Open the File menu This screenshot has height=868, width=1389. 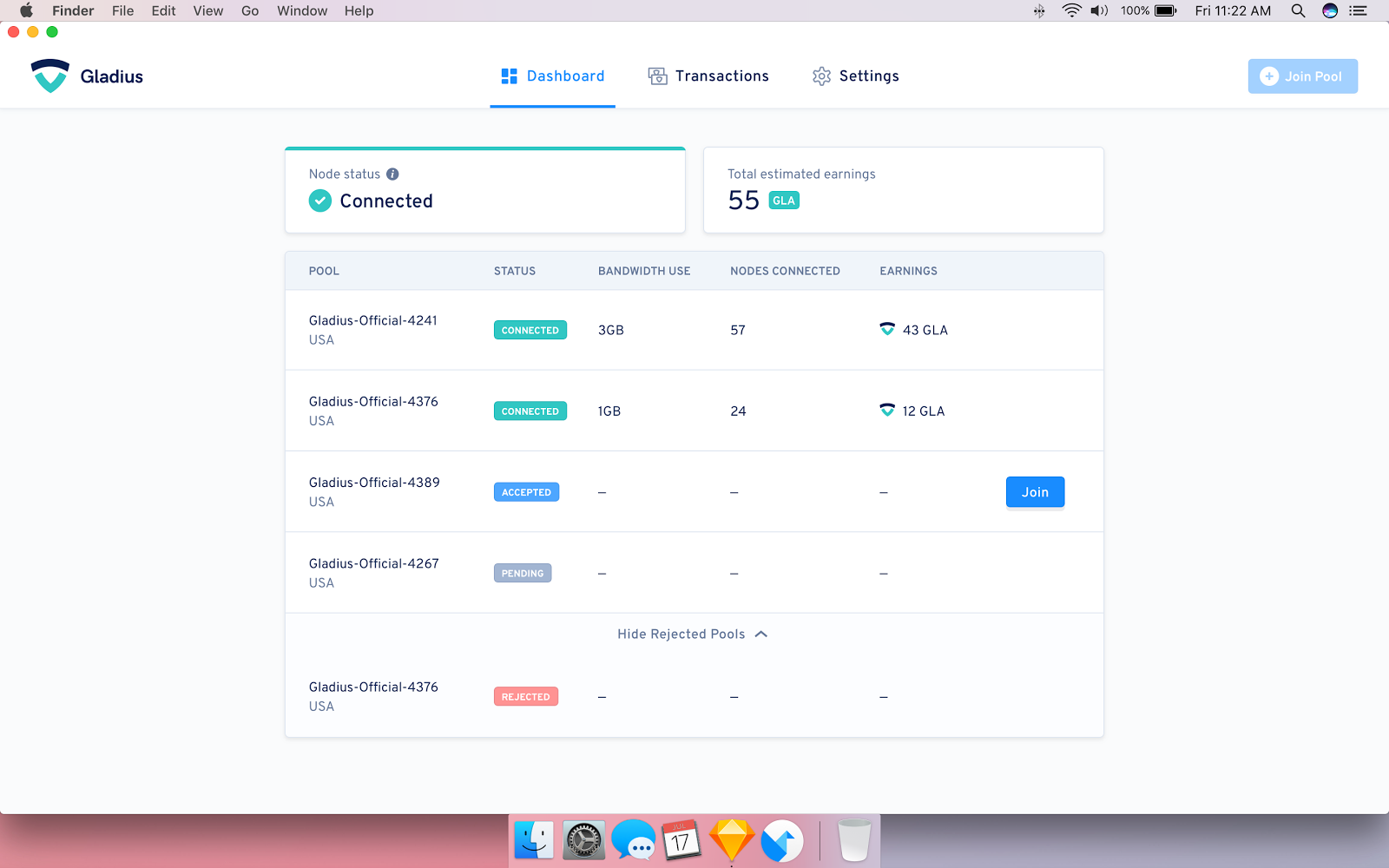pos(123,10)
